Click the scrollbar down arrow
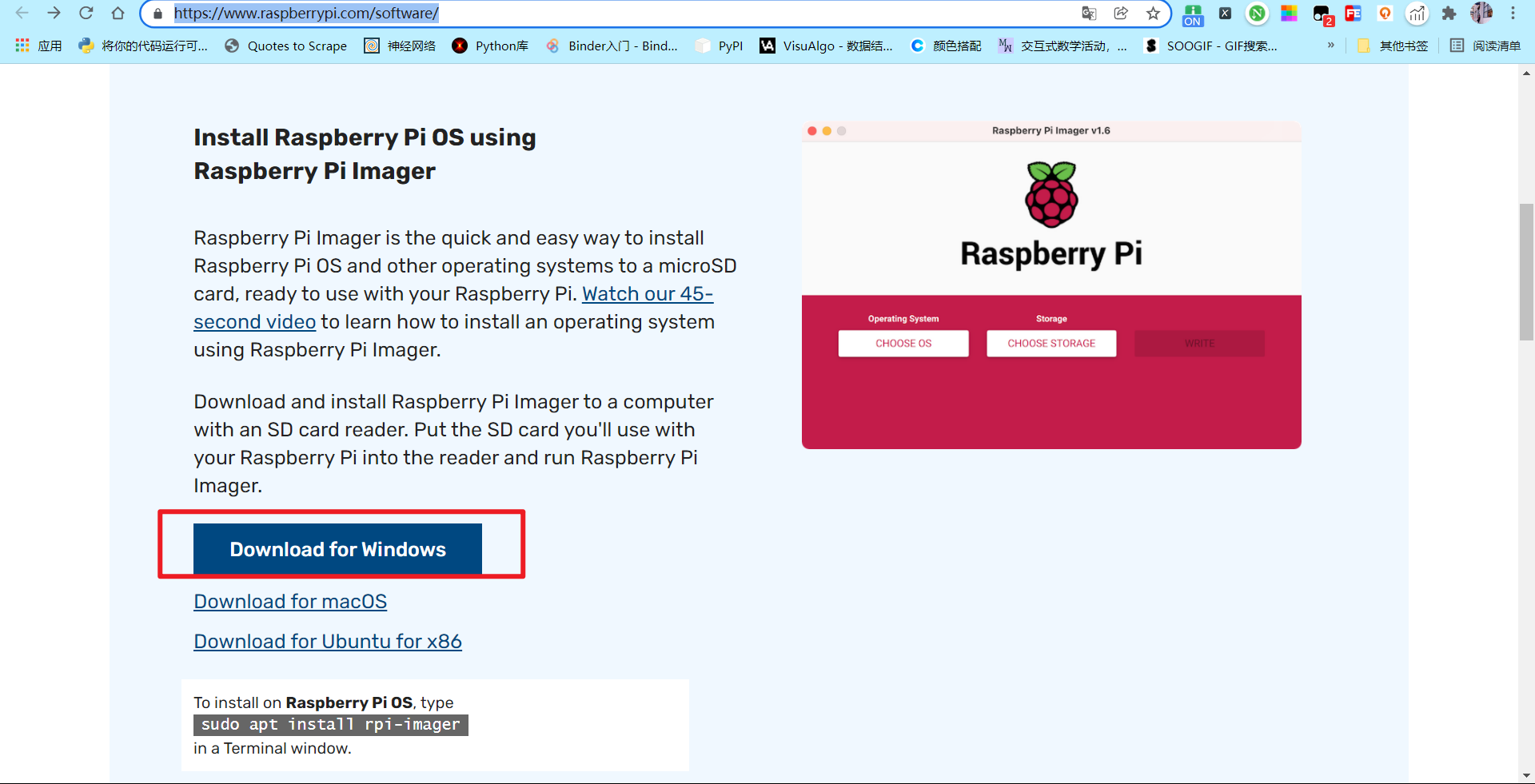 1526,775
